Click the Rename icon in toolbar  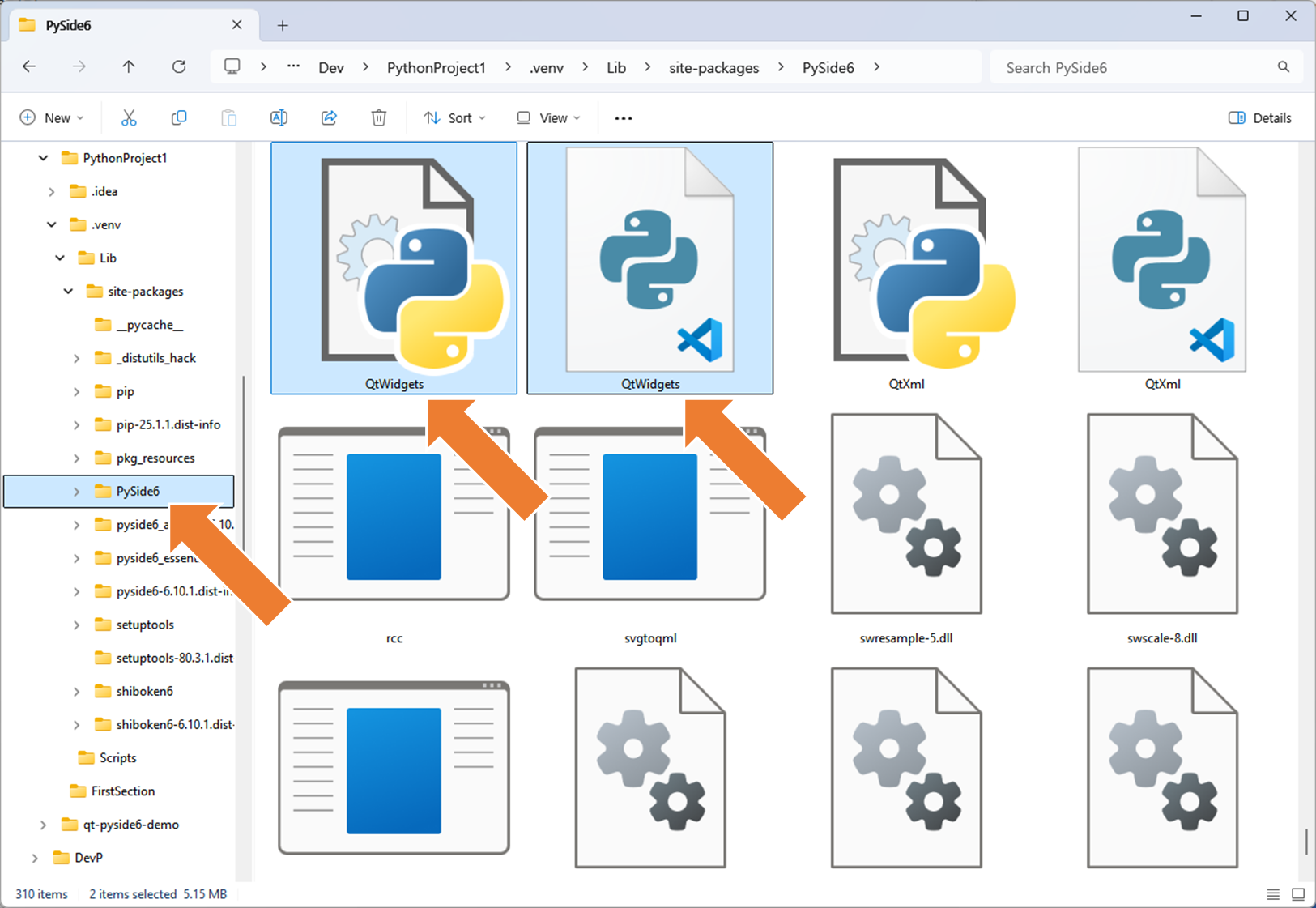pyautogui.click(x=279, y=118)
